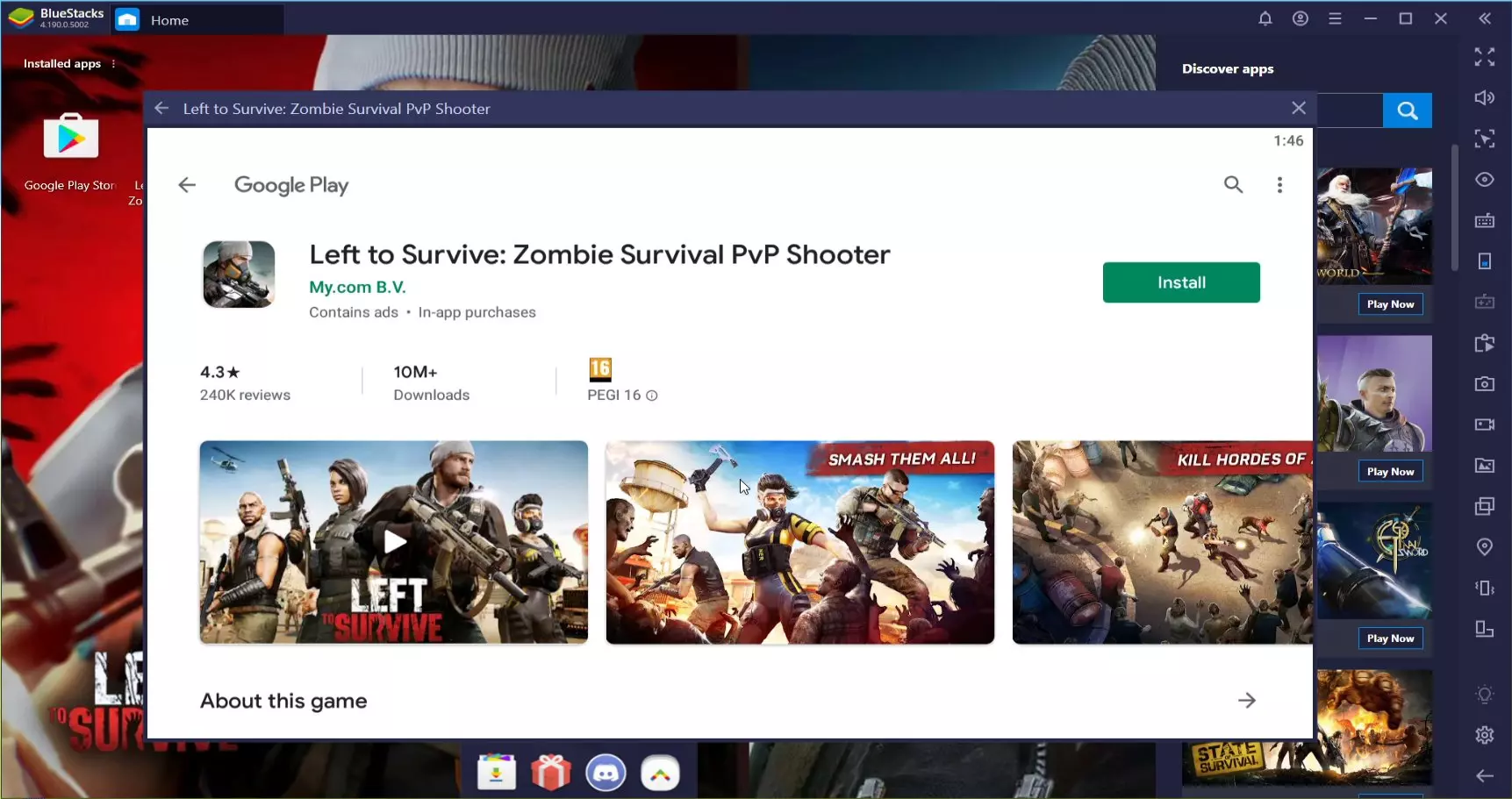
Task: Click the PEGI 16 info icon
Action: coord(652,396)
